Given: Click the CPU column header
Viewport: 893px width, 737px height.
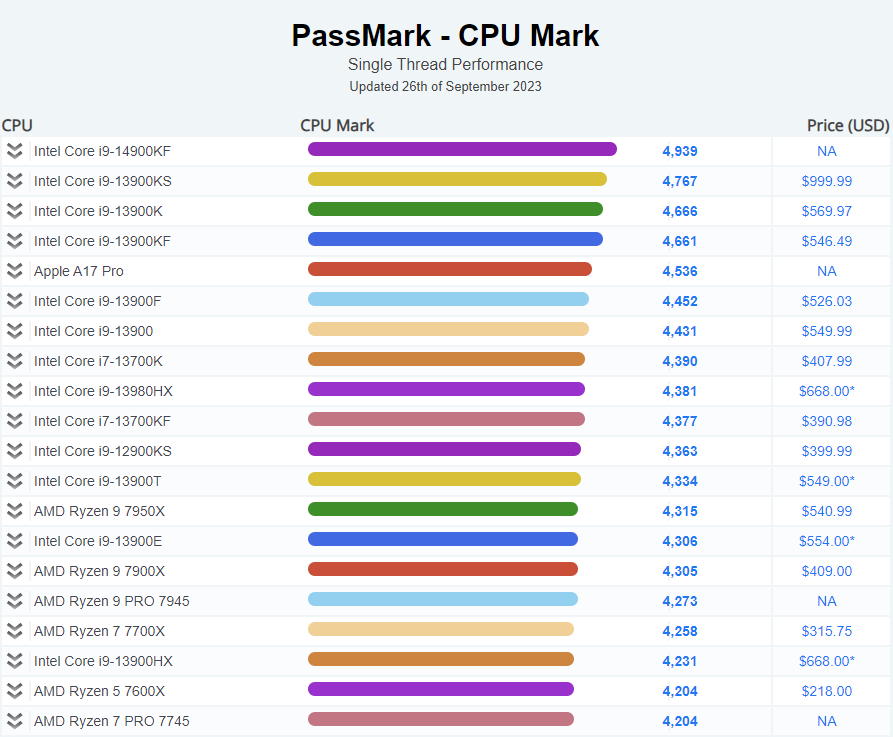Looking at the screenshot, I should tap(17, 125).
